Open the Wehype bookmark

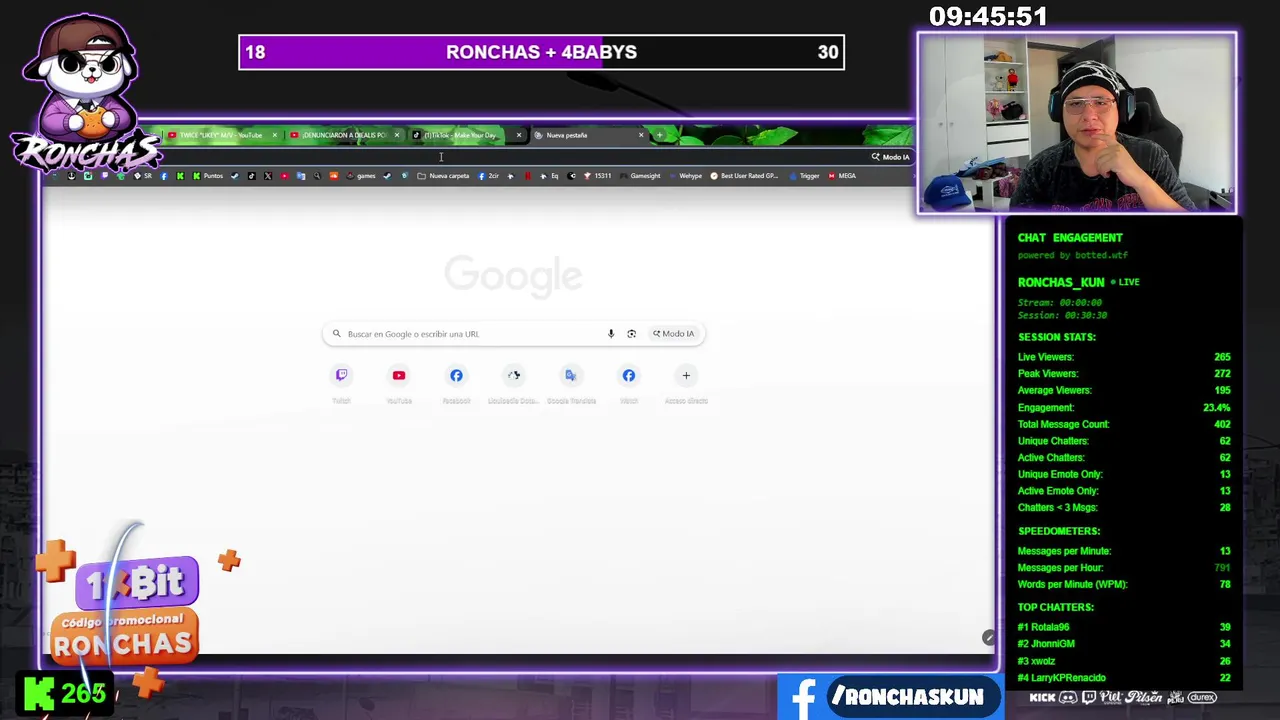click(685, 176)
